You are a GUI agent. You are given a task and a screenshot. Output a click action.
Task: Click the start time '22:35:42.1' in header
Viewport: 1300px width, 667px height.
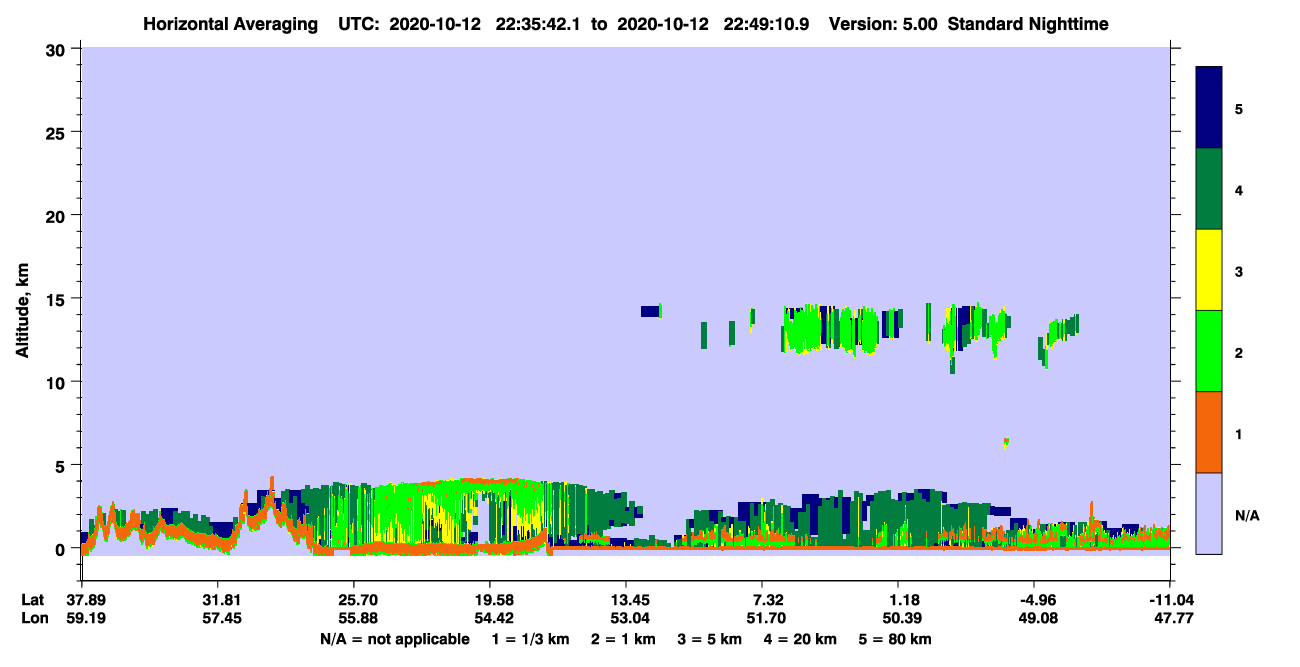(536, 24)
